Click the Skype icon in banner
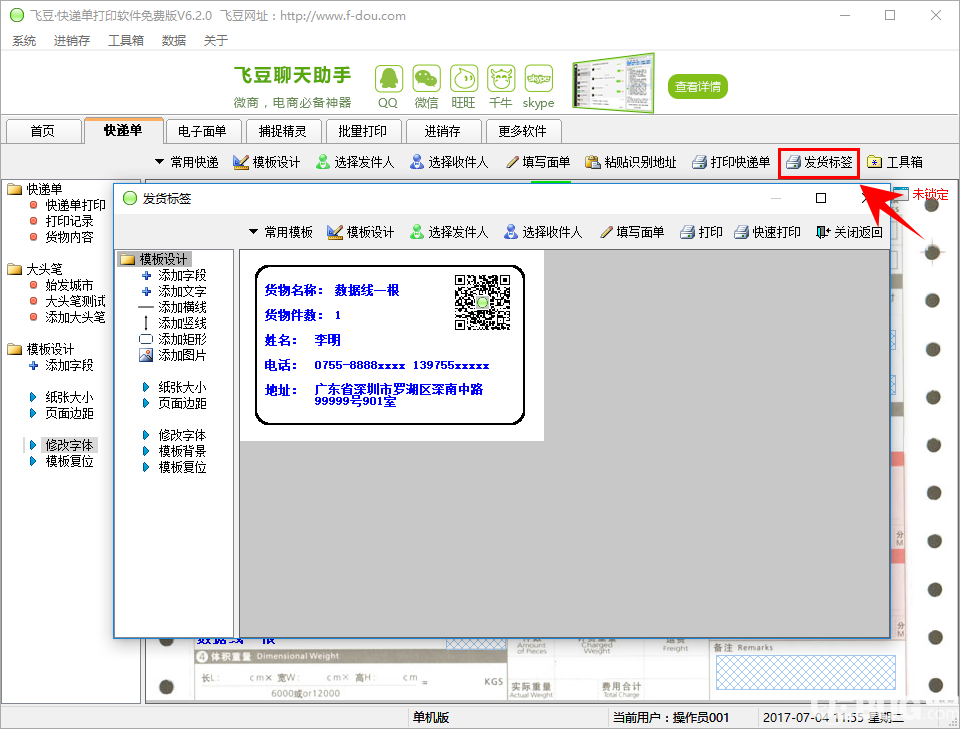This screenshot has width=960, height=729. pyautogui.click(x=539, y=79)
